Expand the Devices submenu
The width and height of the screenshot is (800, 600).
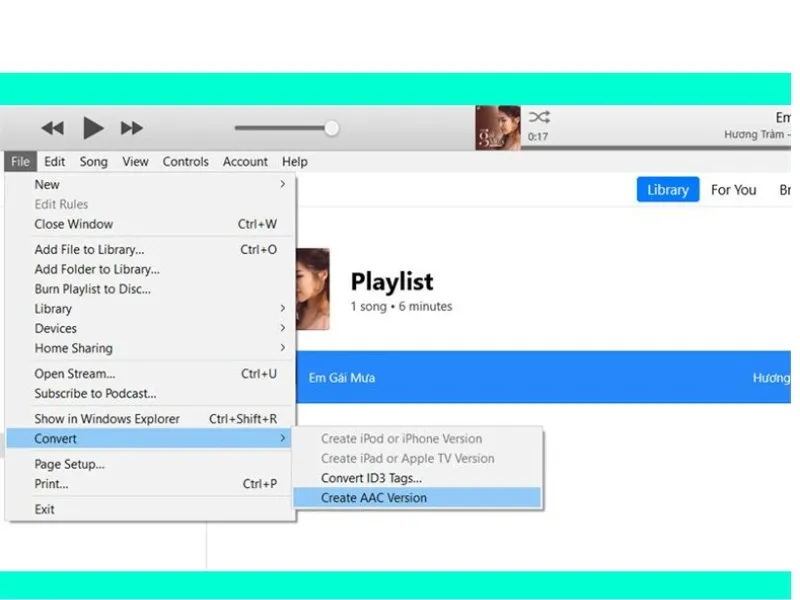click(149, 329)
